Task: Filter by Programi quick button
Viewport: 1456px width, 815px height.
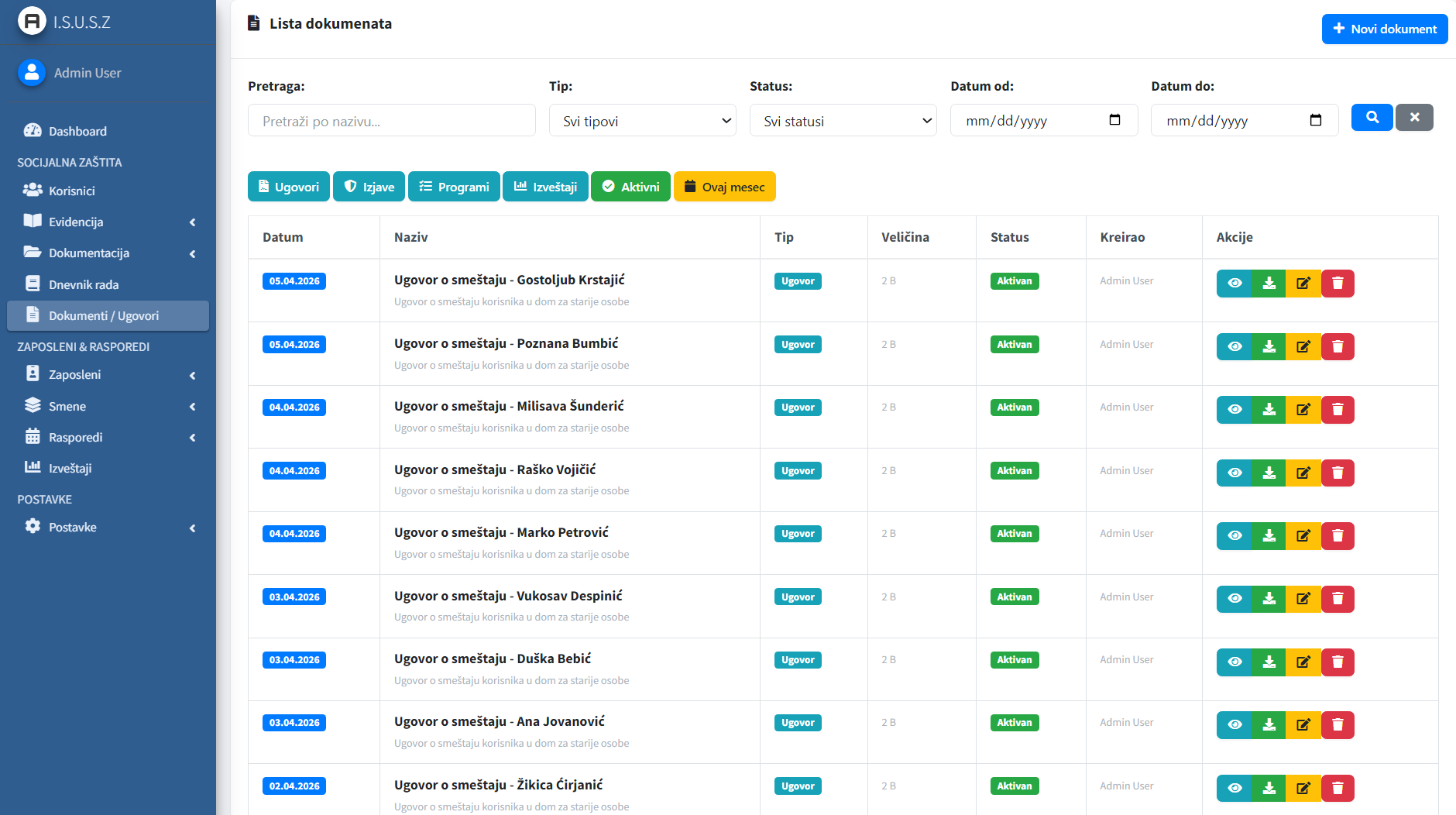Action: coord(454,187)
